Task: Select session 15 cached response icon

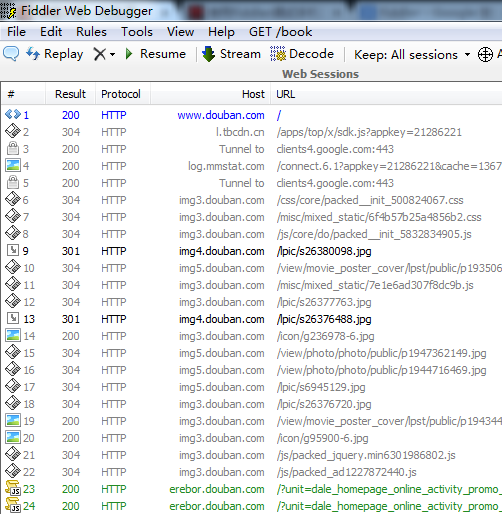Action: point(13,353)
